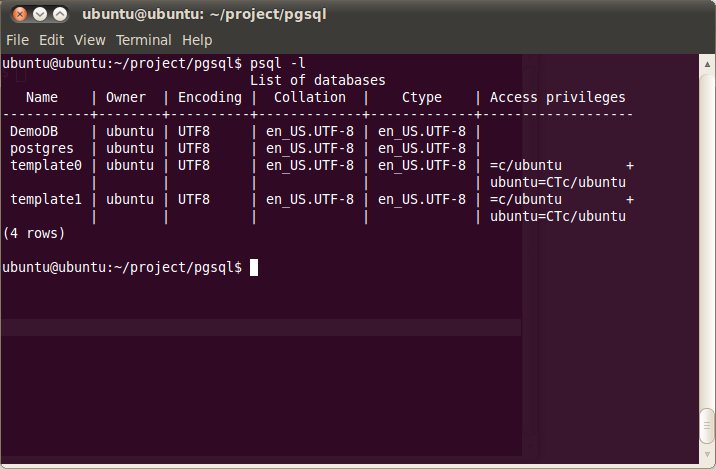The width and height of the screenshot is (716, 469).
Task: Minimize the terminal window
Action: tap(40, 15)
